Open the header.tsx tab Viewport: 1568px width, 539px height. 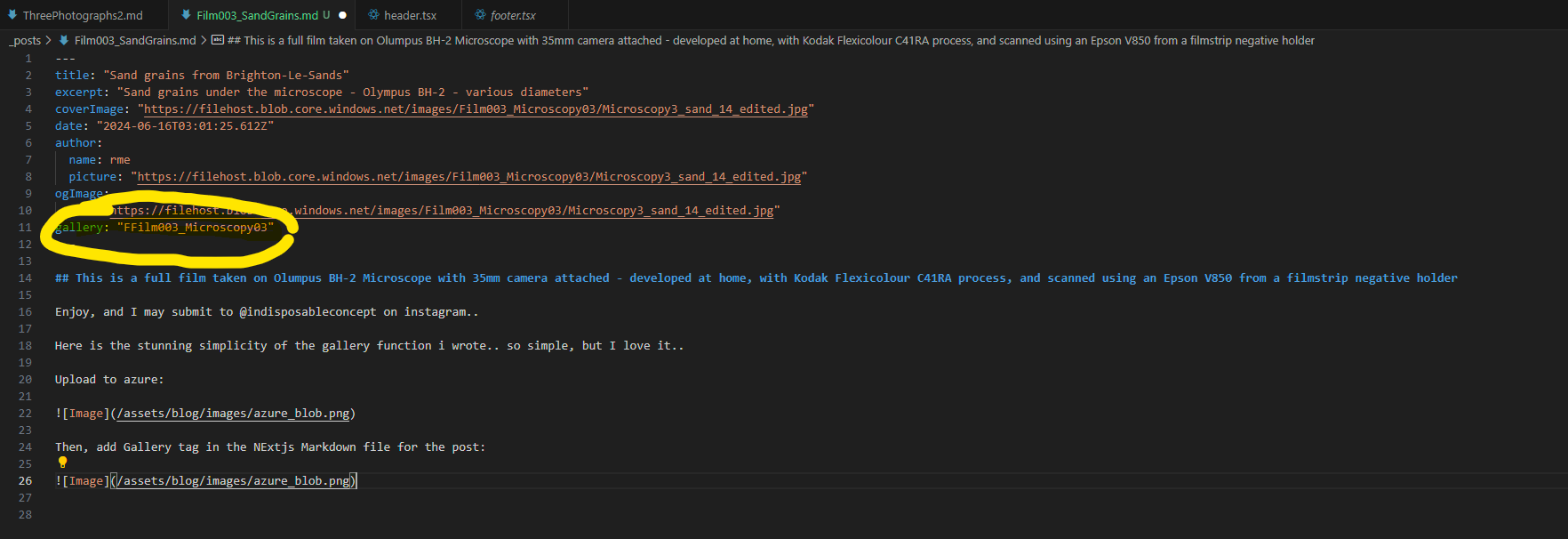[x=410, y=15]
